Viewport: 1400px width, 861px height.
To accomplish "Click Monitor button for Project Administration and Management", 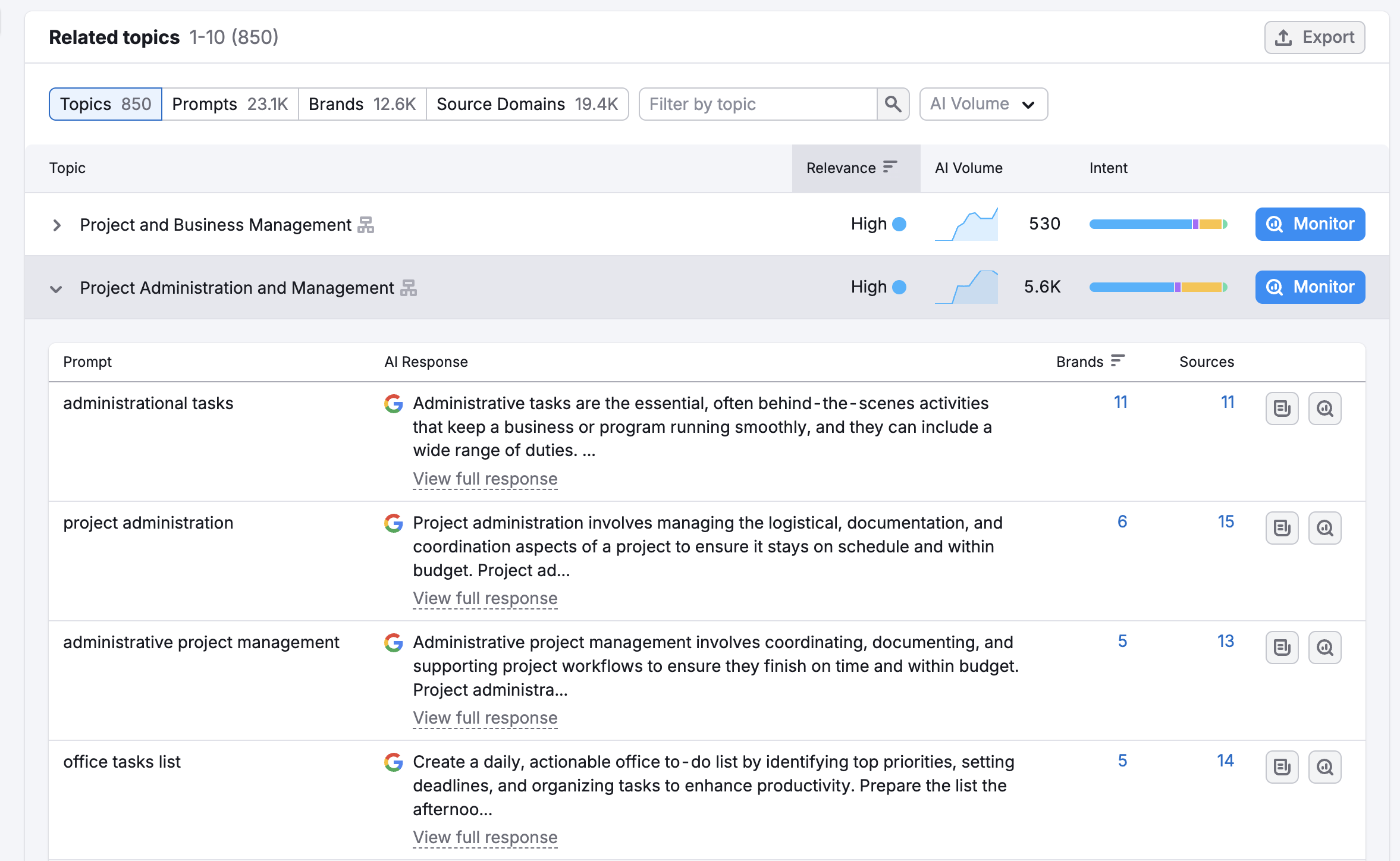I will pyautogui.click(x=1310, y=287).
